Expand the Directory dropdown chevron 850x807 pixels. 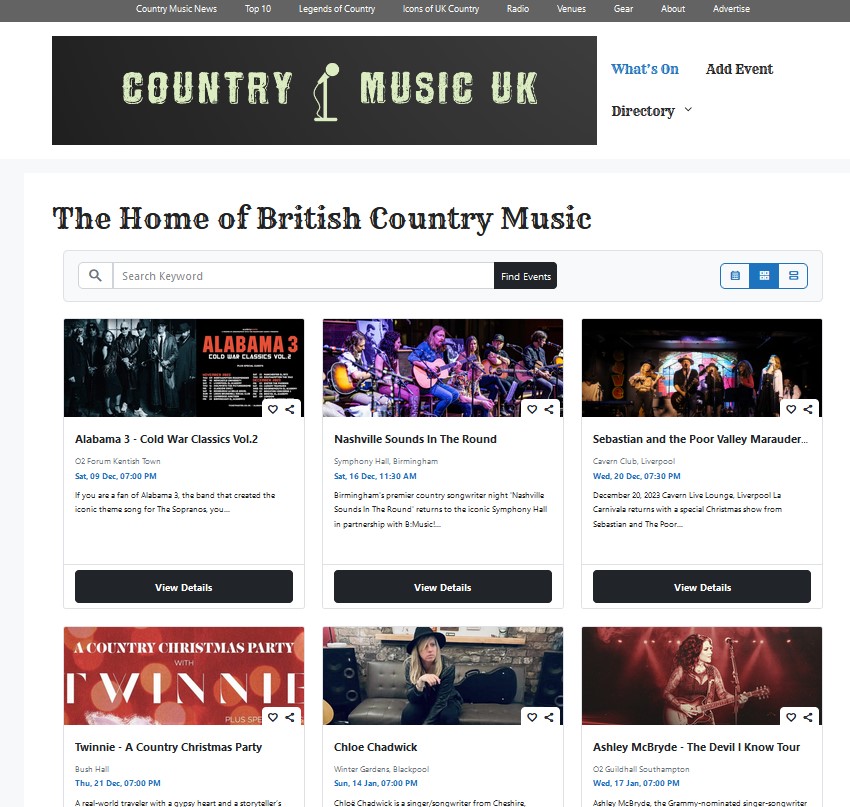pyautogui.click(x=688, y=109)
